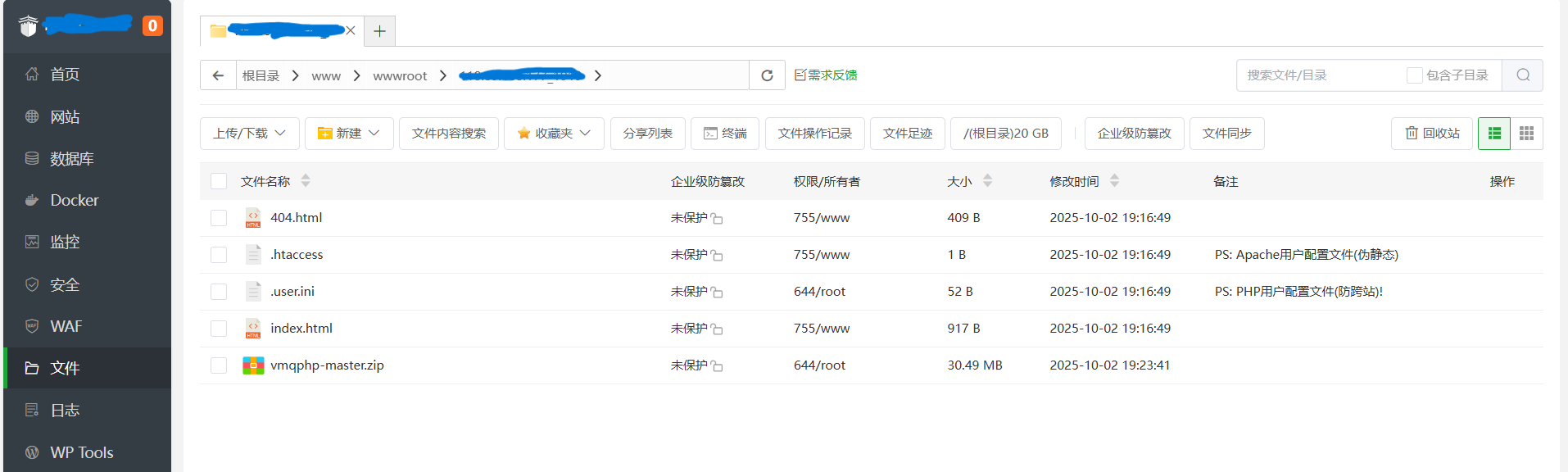Click lock icon for 404.html protection

click(x=717, y=219)
